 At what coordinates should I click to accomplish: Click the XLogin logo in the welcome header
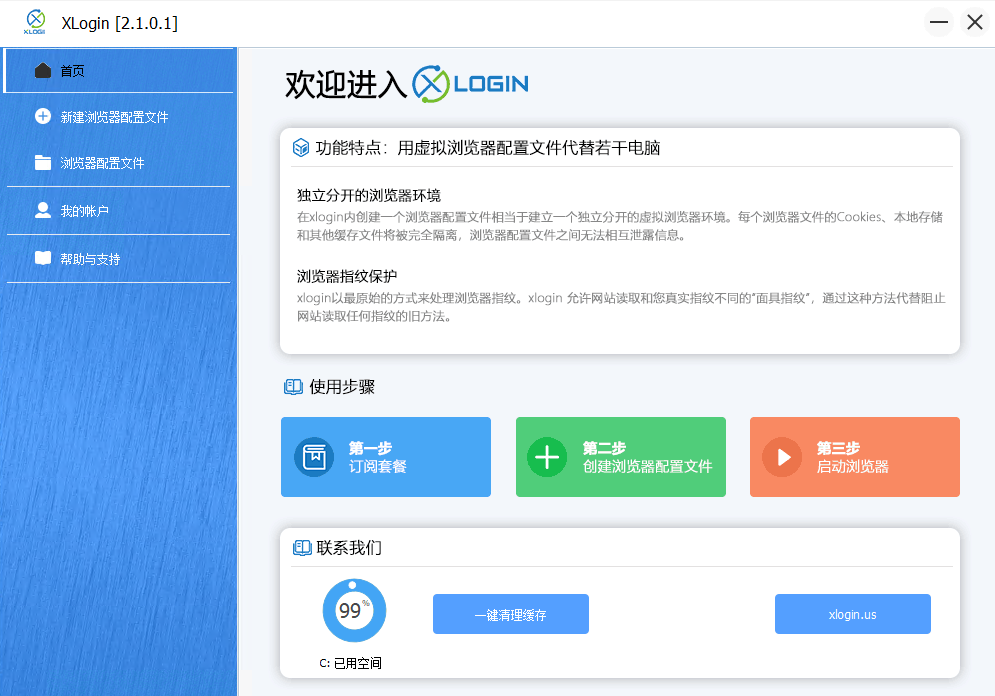[470, 84]
